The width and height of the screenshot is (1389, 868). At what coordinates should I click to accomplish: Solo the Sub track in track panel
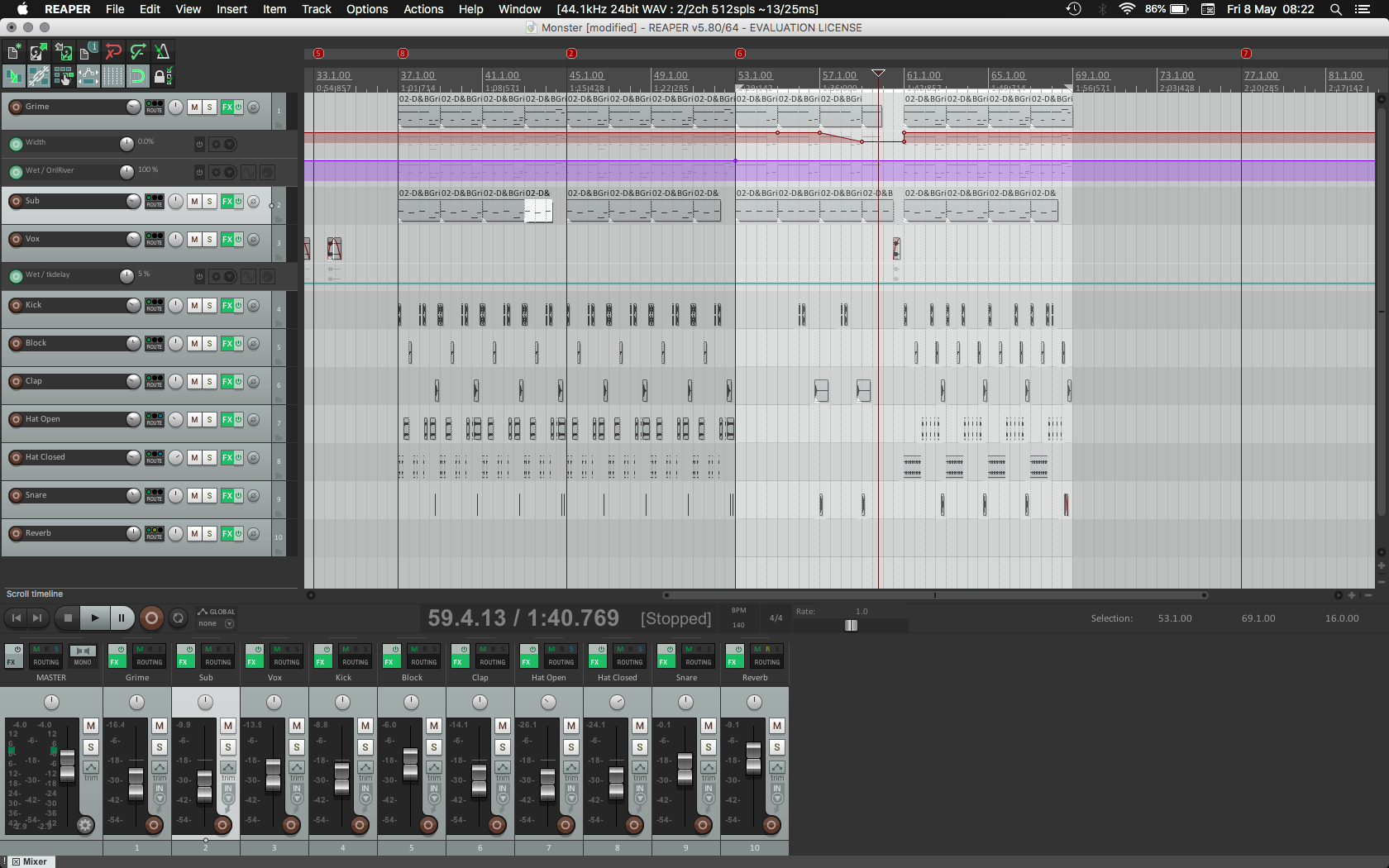209,202
